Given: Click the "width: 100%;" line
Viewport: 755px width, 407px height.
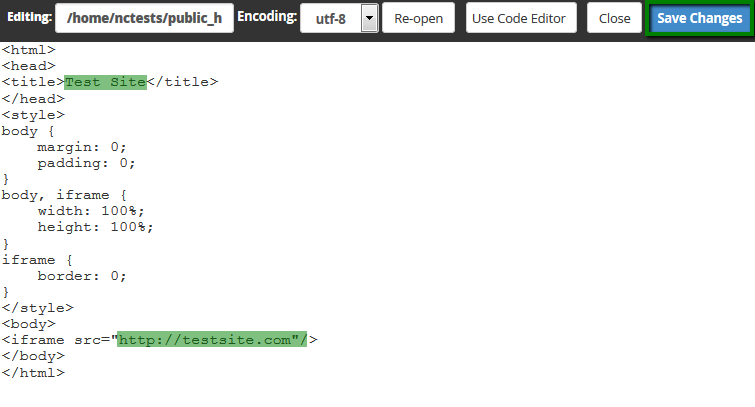Looking at the screenshot, I should pyautogui.click(x=91, y=211).
